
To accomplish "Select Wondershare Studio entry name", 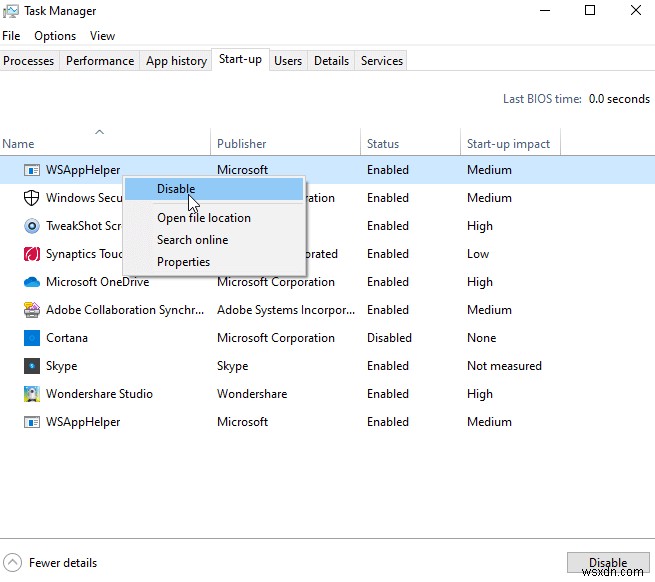I will click(x=99, y=394).
